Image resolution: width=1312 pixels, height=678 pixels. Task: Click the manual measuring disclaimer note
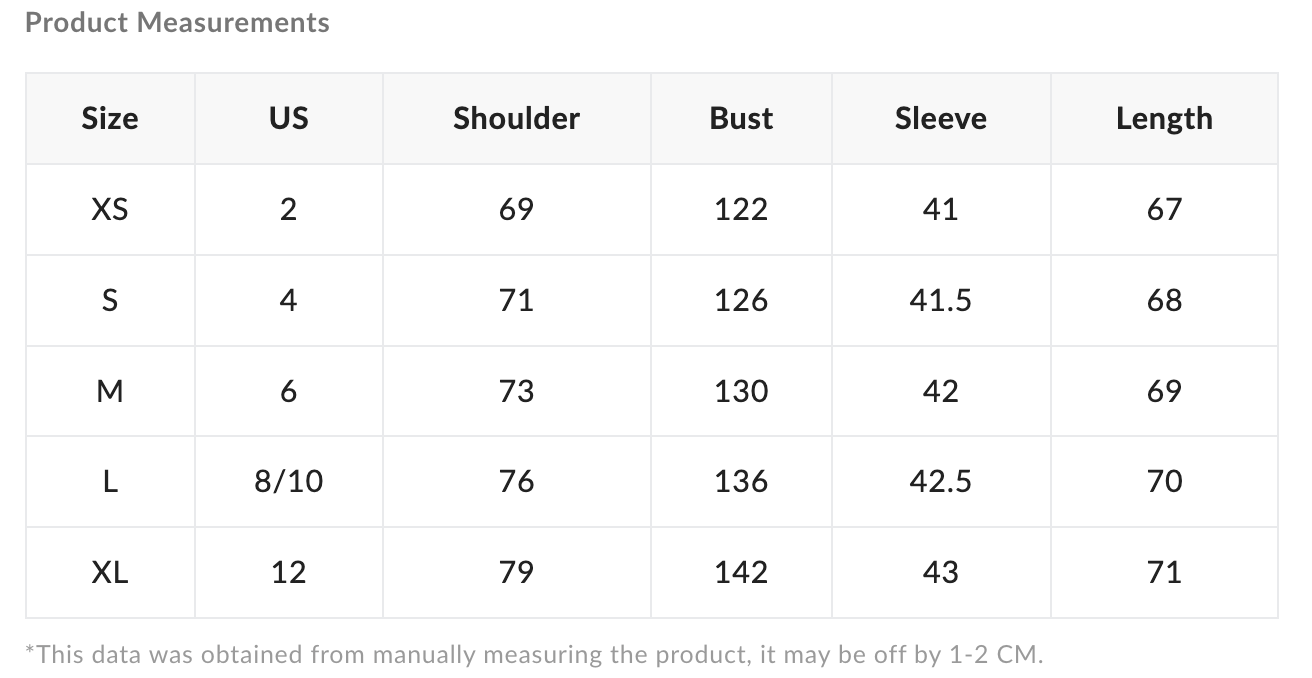point(534,655)
